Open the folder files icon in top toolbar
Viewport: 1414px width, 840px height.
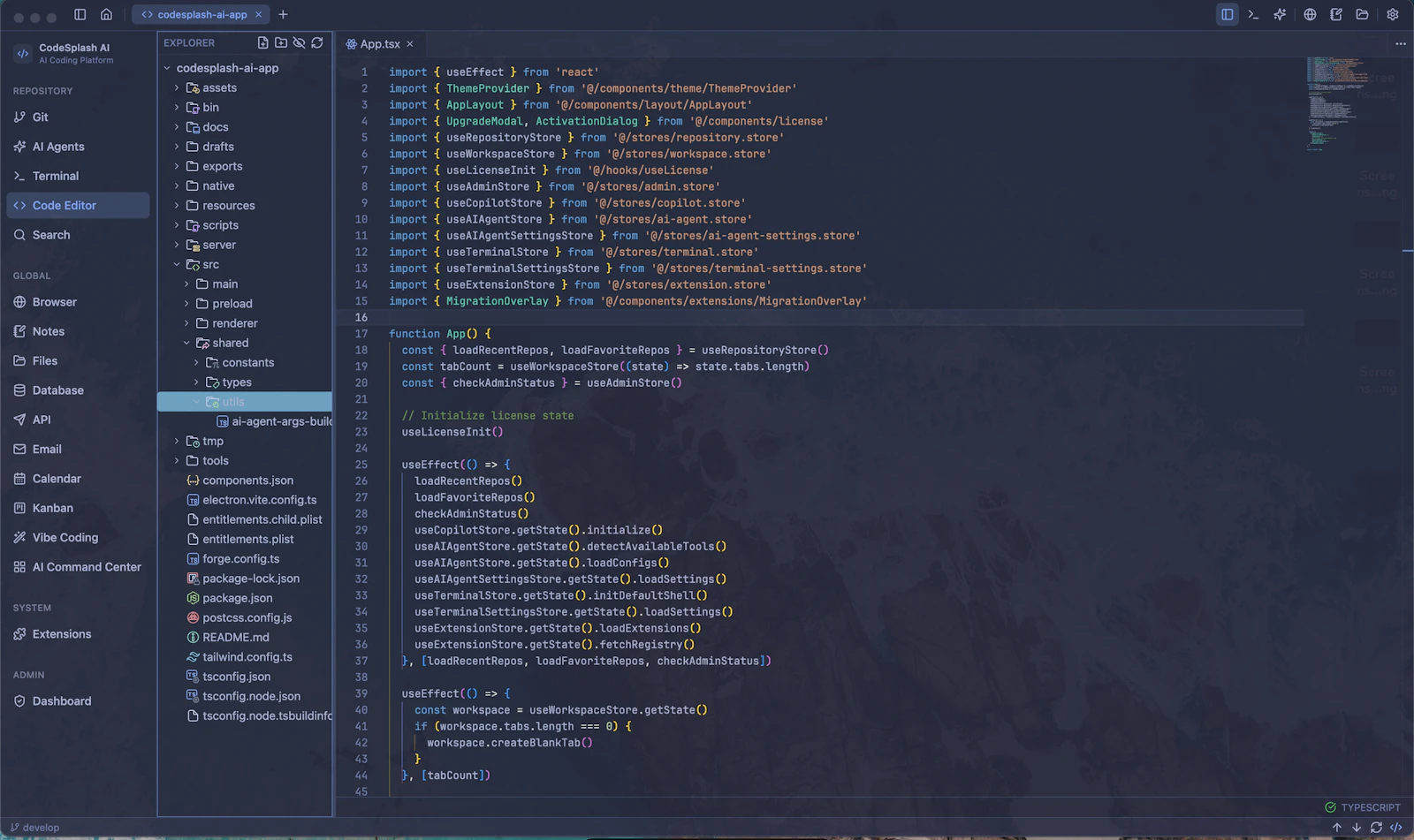(1362, 14)
